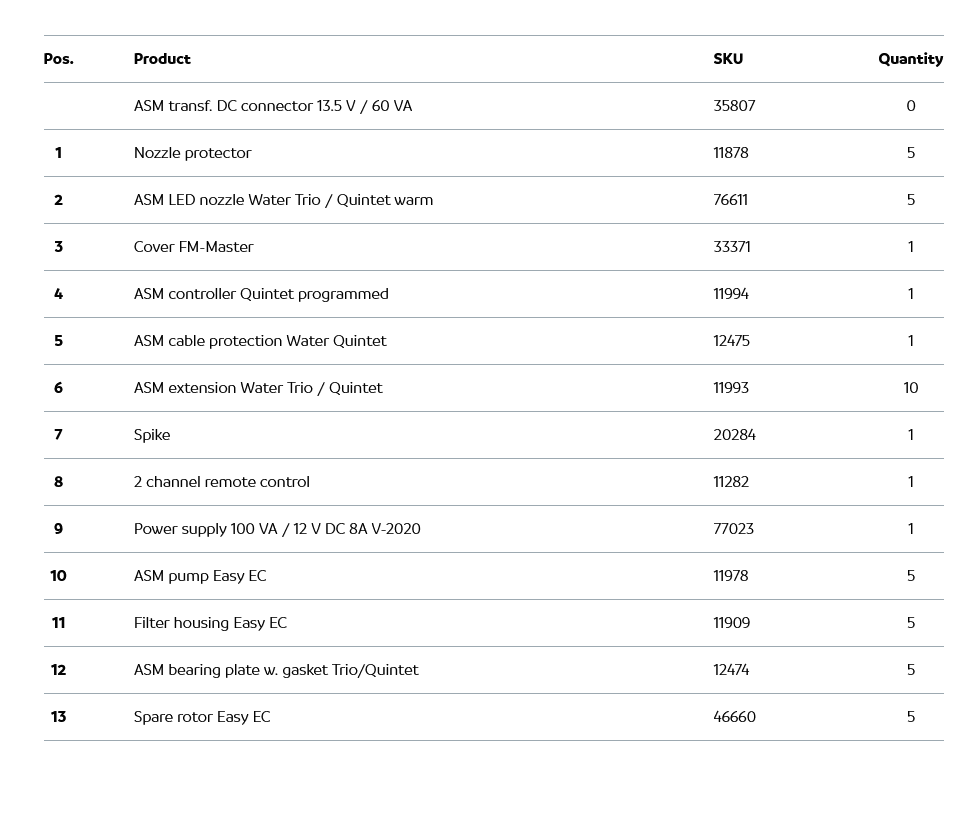Image resolution: width=970 pixels, height=814 pixels.
Task: Select the Nozzle protector product name
Action: pos(192,153)
